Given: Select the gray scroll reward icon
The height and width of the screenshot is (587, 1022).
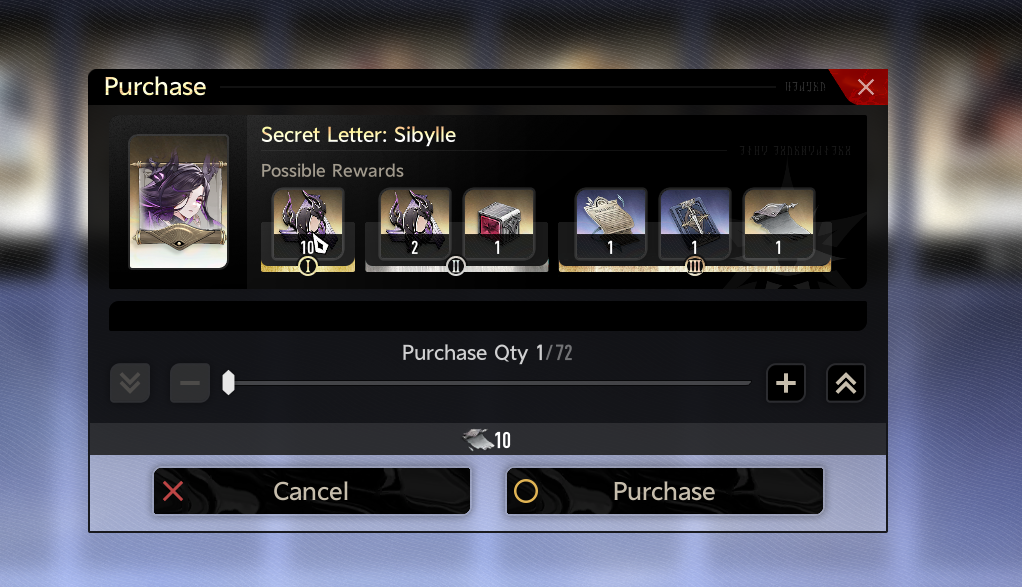Looking at the screenshot, I should (x=779, y=223).
